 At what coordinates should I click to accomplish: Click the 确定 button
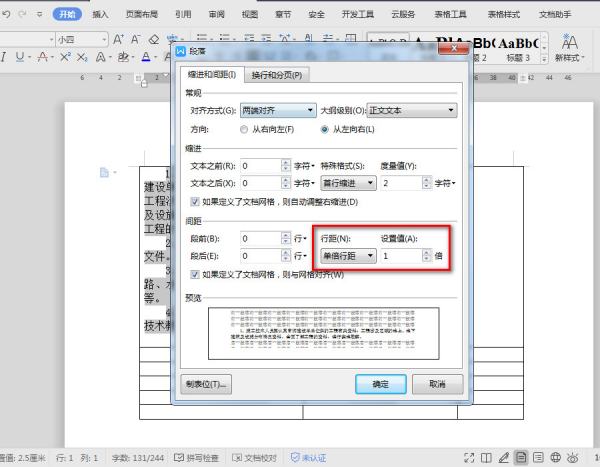pos(380,383)
